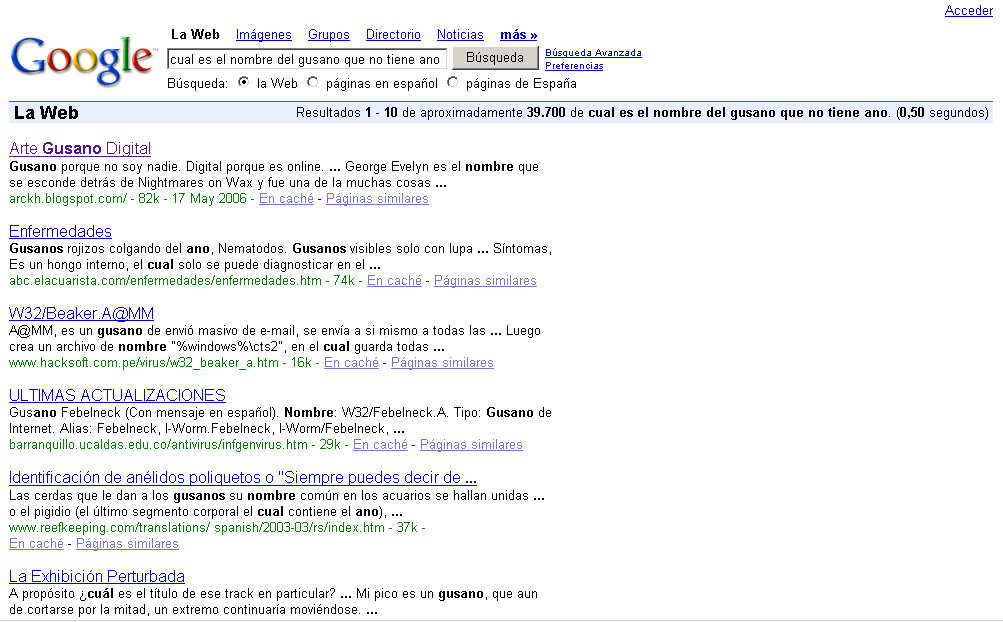Image resolution: width=1003 pixels, height=622 pixels.
Task: Open Búsqueda Avanzada link
Action: click(593, 53)
